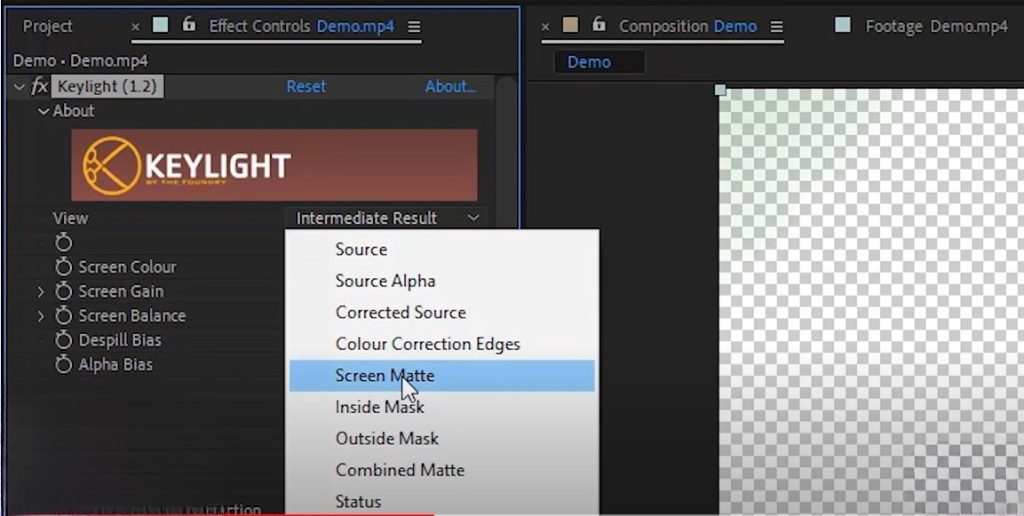The height and width of the screenshot is (516, 1024).
Task: Toggle the Composition viewer lock
Action: 599,25
